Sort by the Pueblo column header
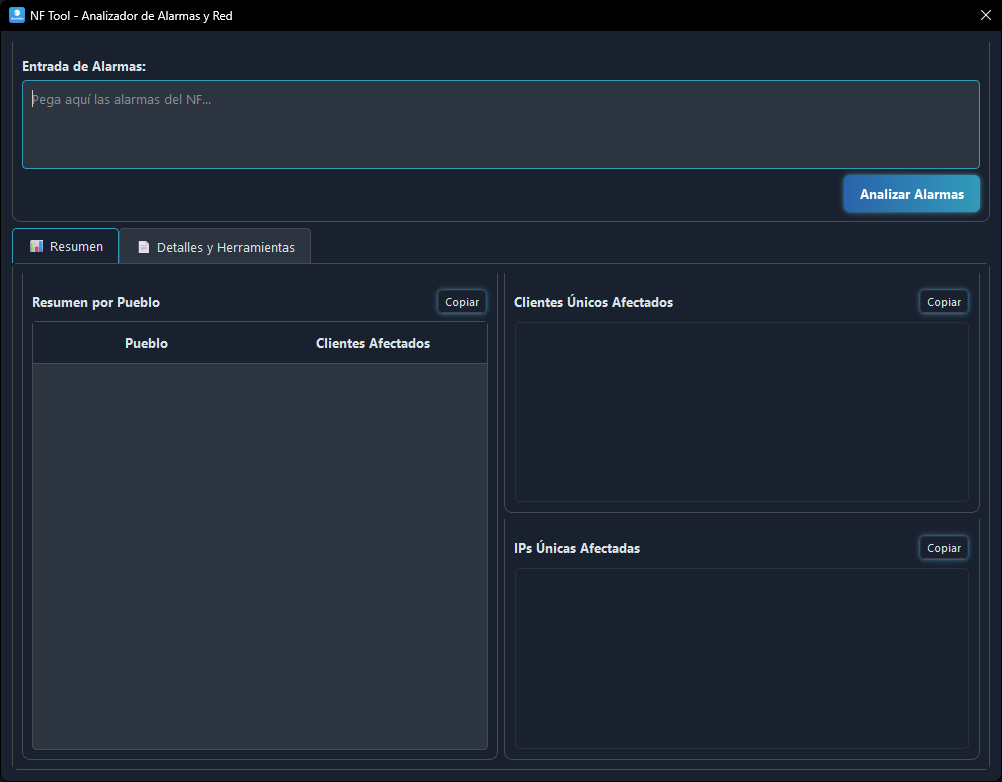1002x782 pixels. coord(146,343)
